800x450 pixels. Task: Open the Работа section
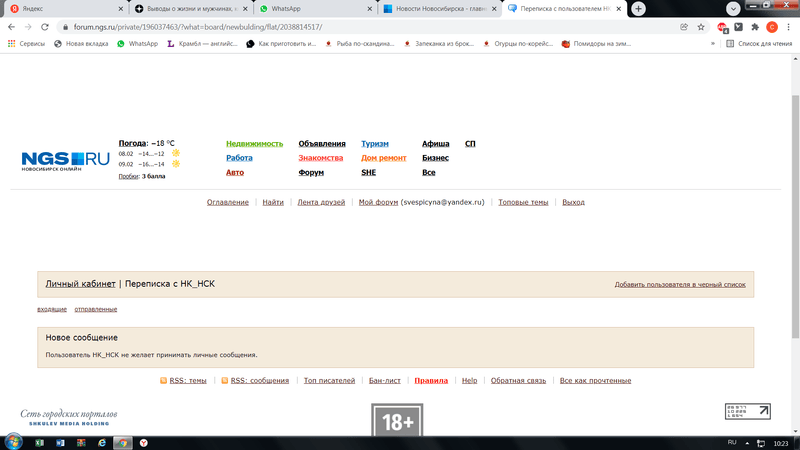click(239, 158)
